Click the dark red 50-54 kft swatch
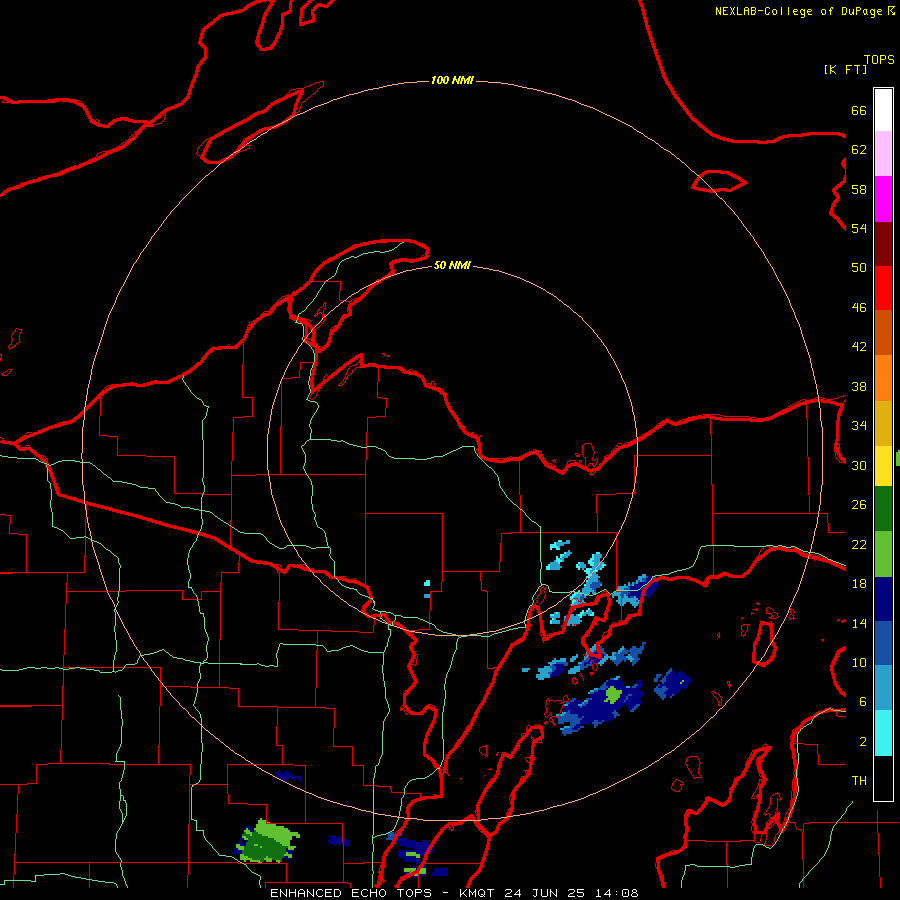The height and width of the screenshot is (900, 900). point(883,244)
